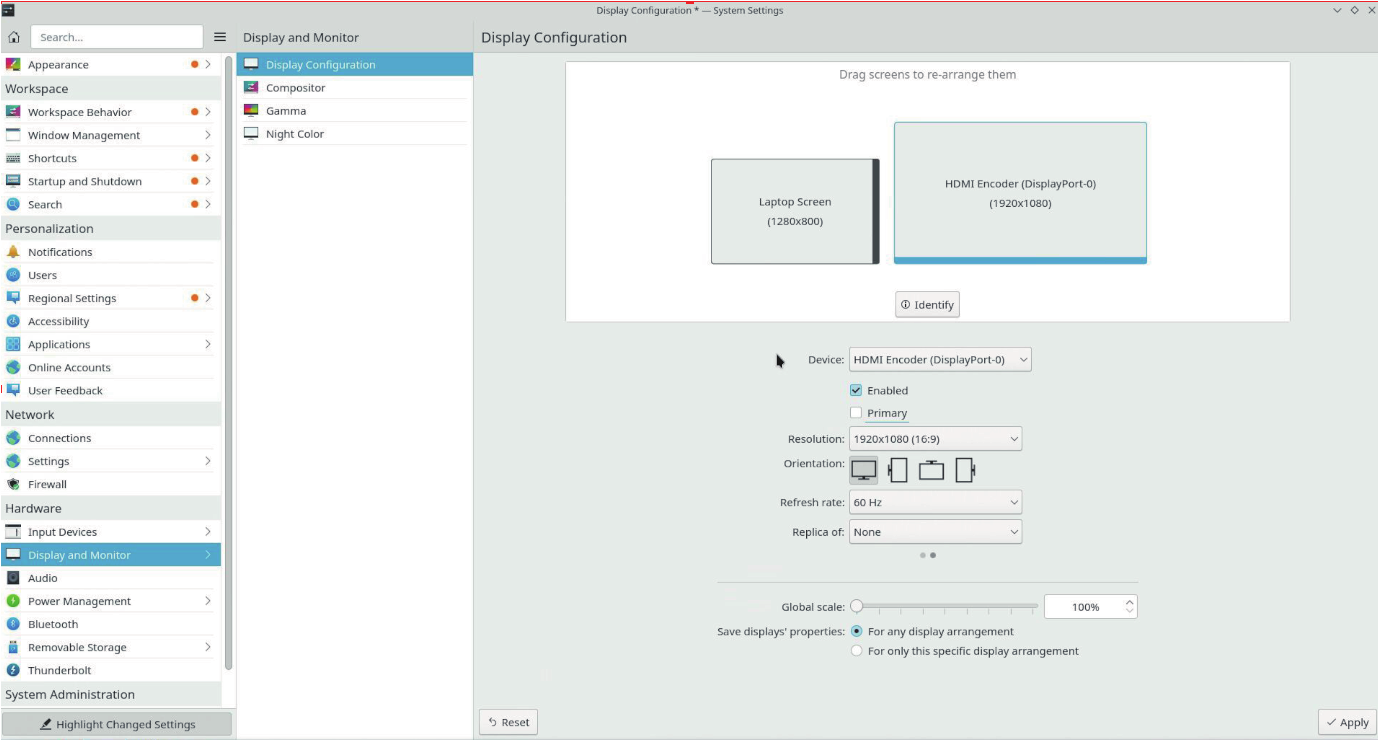1378x740 pixels.
Task: Click the home icon beside search field
Action: click(14, 37)
